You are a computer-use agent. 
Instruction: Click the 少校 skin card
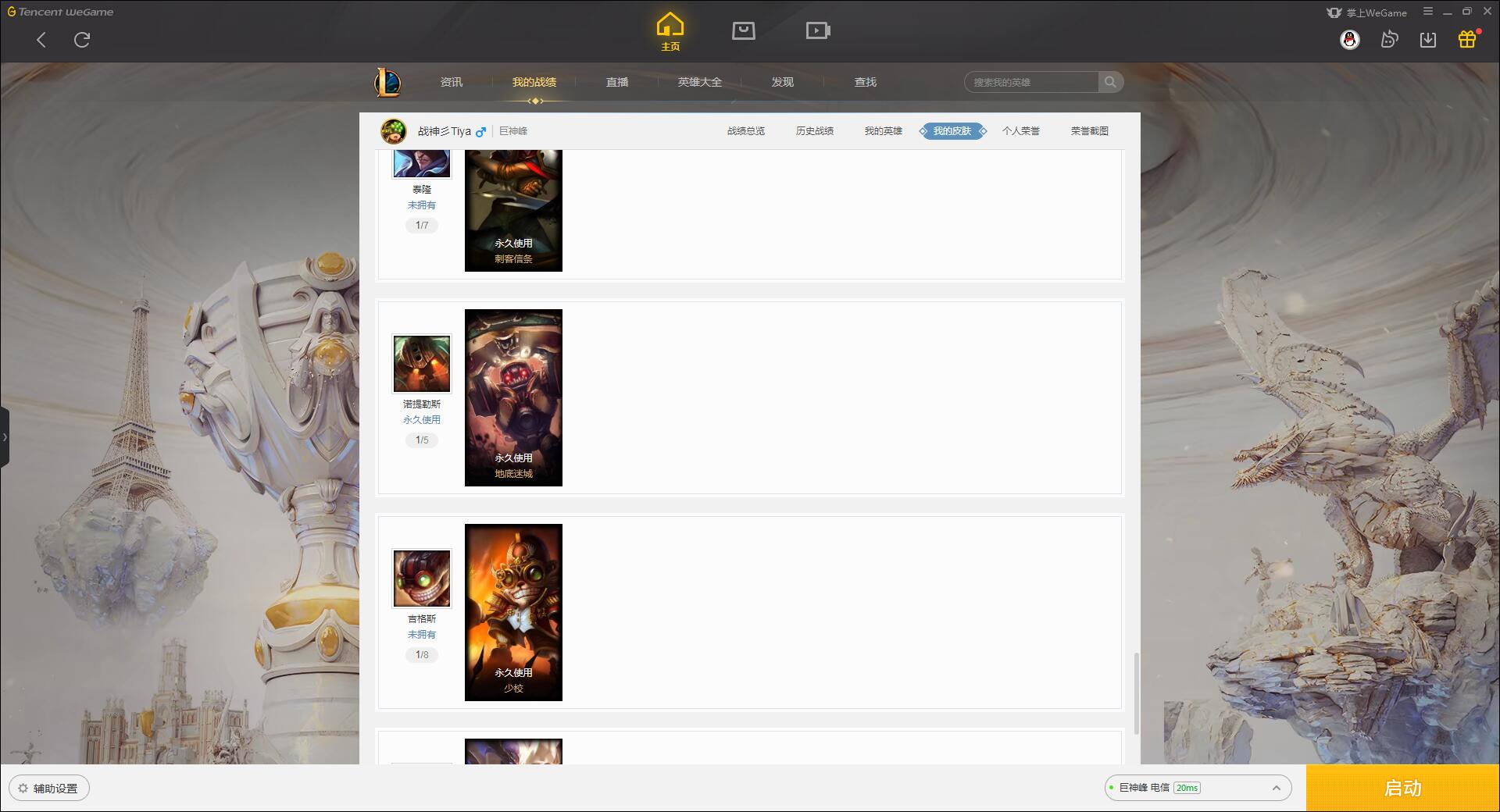click(x=513, y=612)
